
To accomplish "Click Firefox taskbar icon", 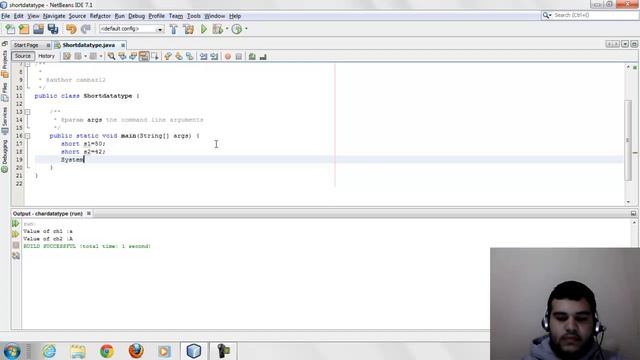I will [x=136, y=351].
